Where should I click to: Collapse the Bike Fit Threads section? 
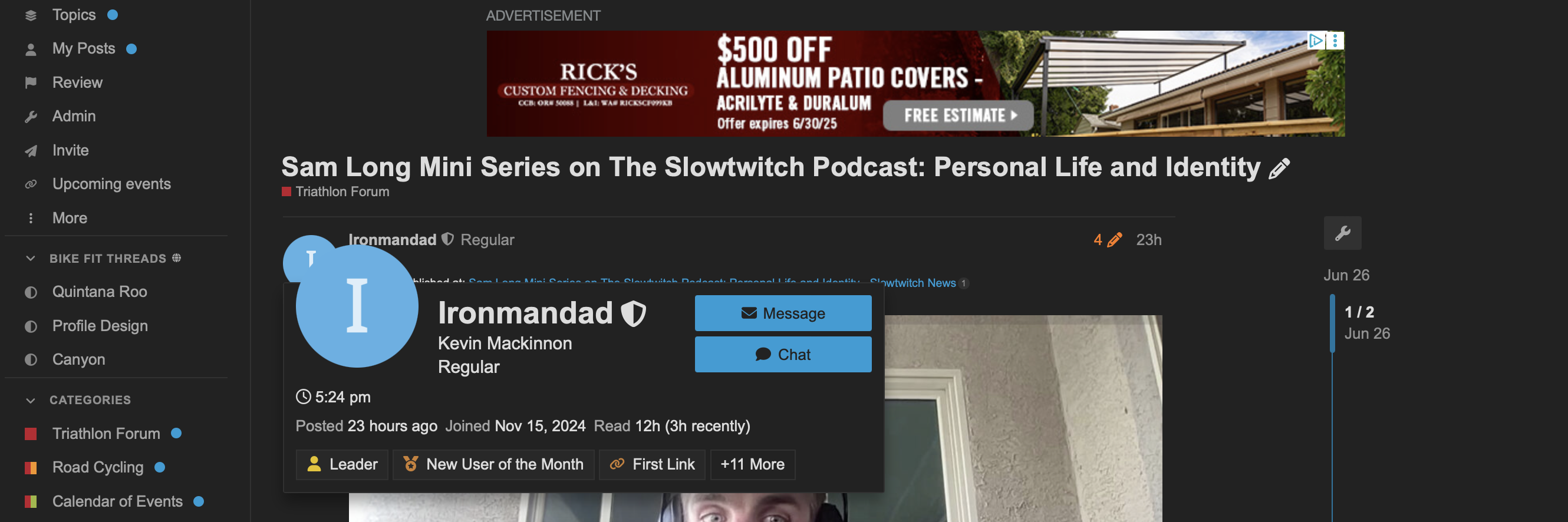(x=31, y=259)
